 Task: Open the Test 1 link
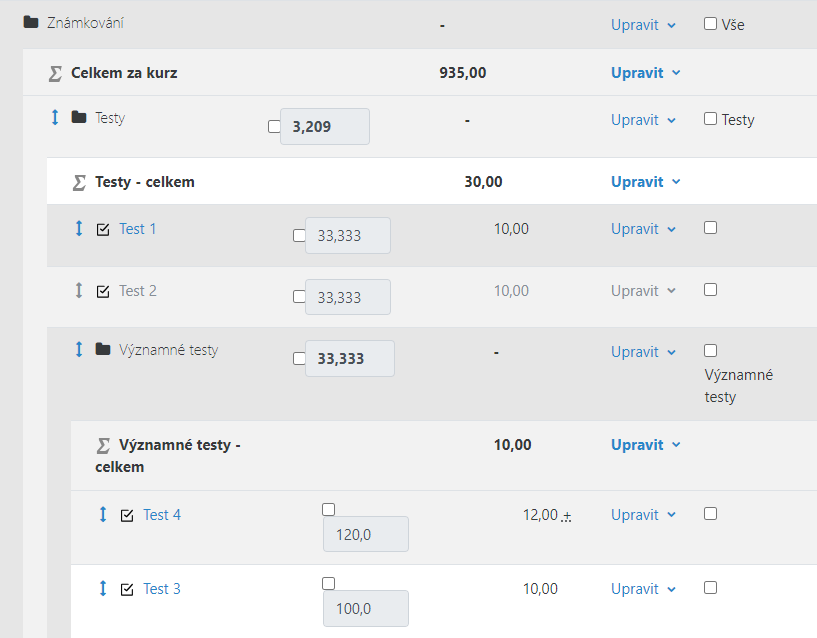pos(138,229)
